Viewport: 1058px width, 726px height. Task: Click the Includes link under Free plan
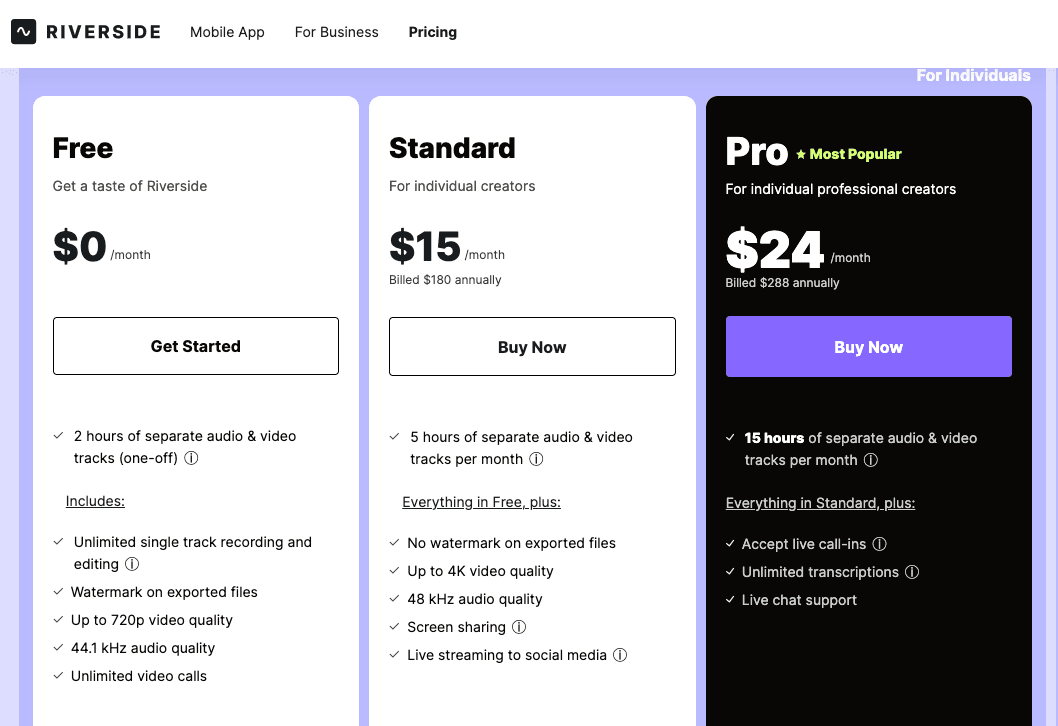[x=95, y=501]
